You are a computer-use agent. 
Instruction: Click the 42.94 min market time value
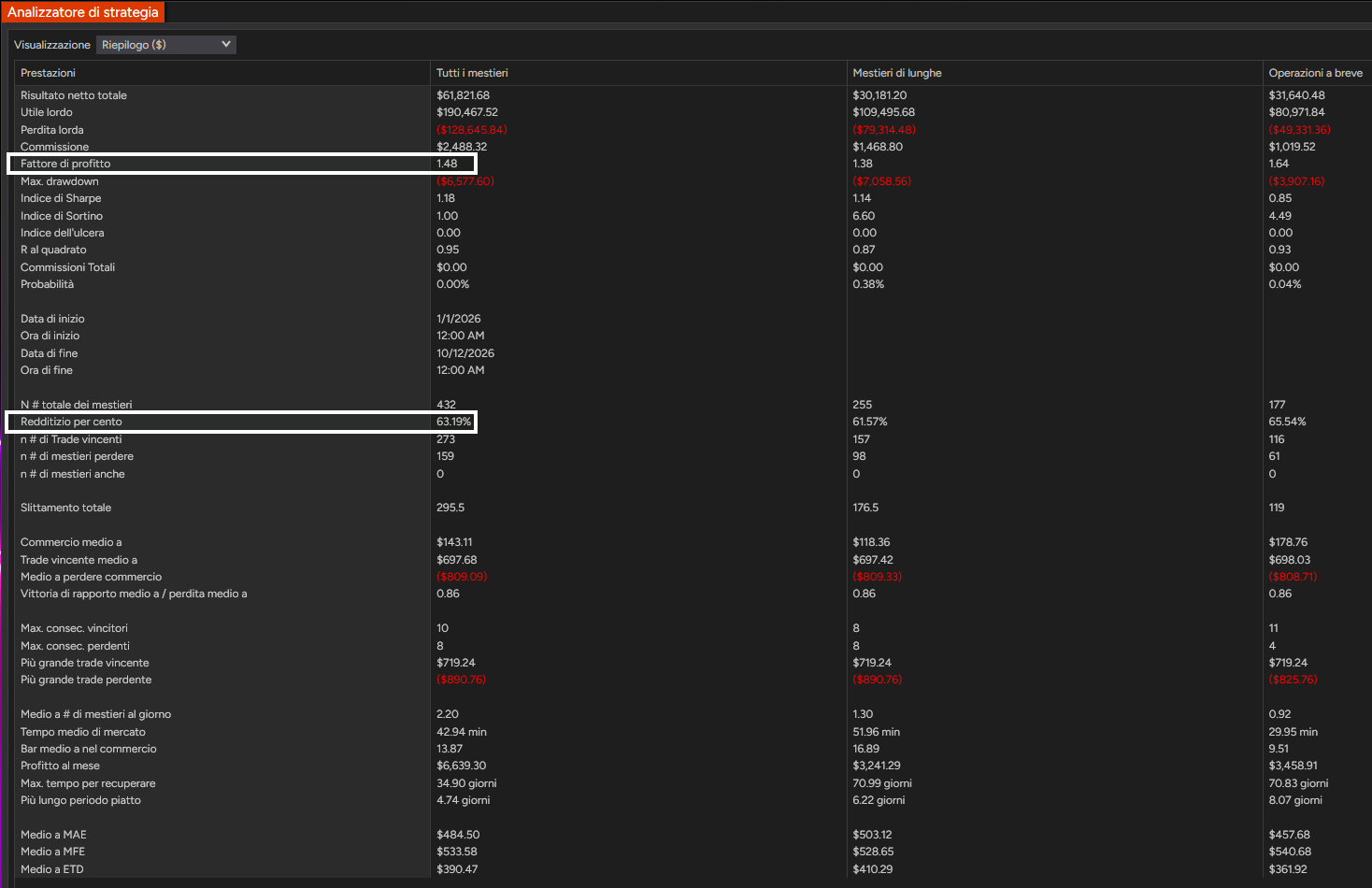[462, 732]
